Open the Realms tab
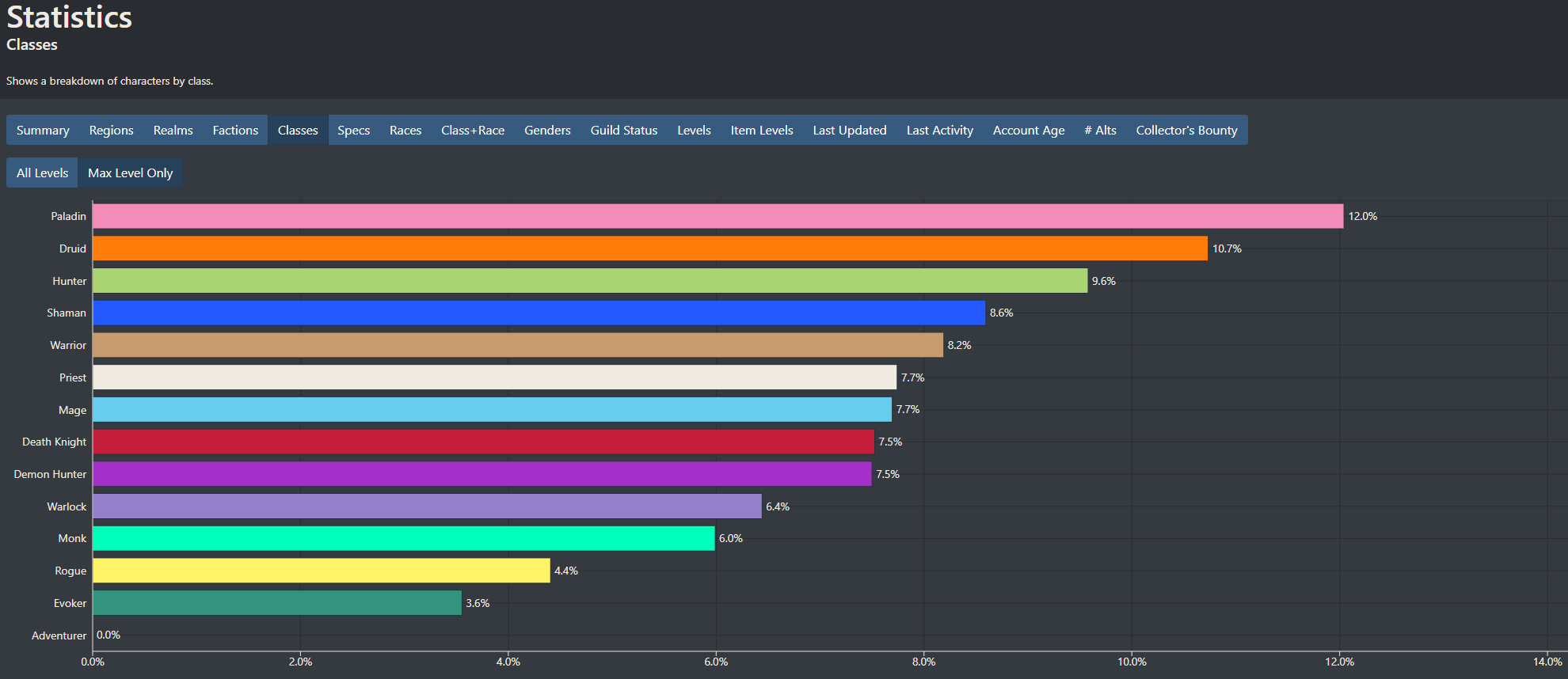This screenshot has height=679, width=1568. pos(173,130)
